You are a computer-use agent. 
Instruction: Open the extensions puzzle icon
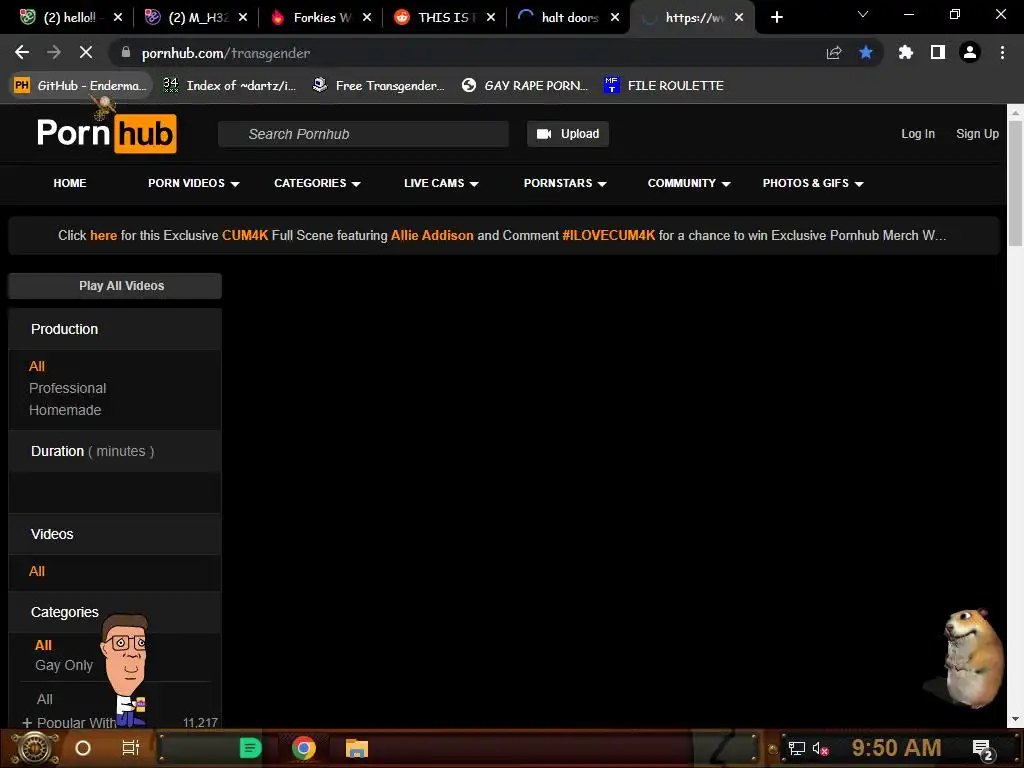click(x=906, y=52)
